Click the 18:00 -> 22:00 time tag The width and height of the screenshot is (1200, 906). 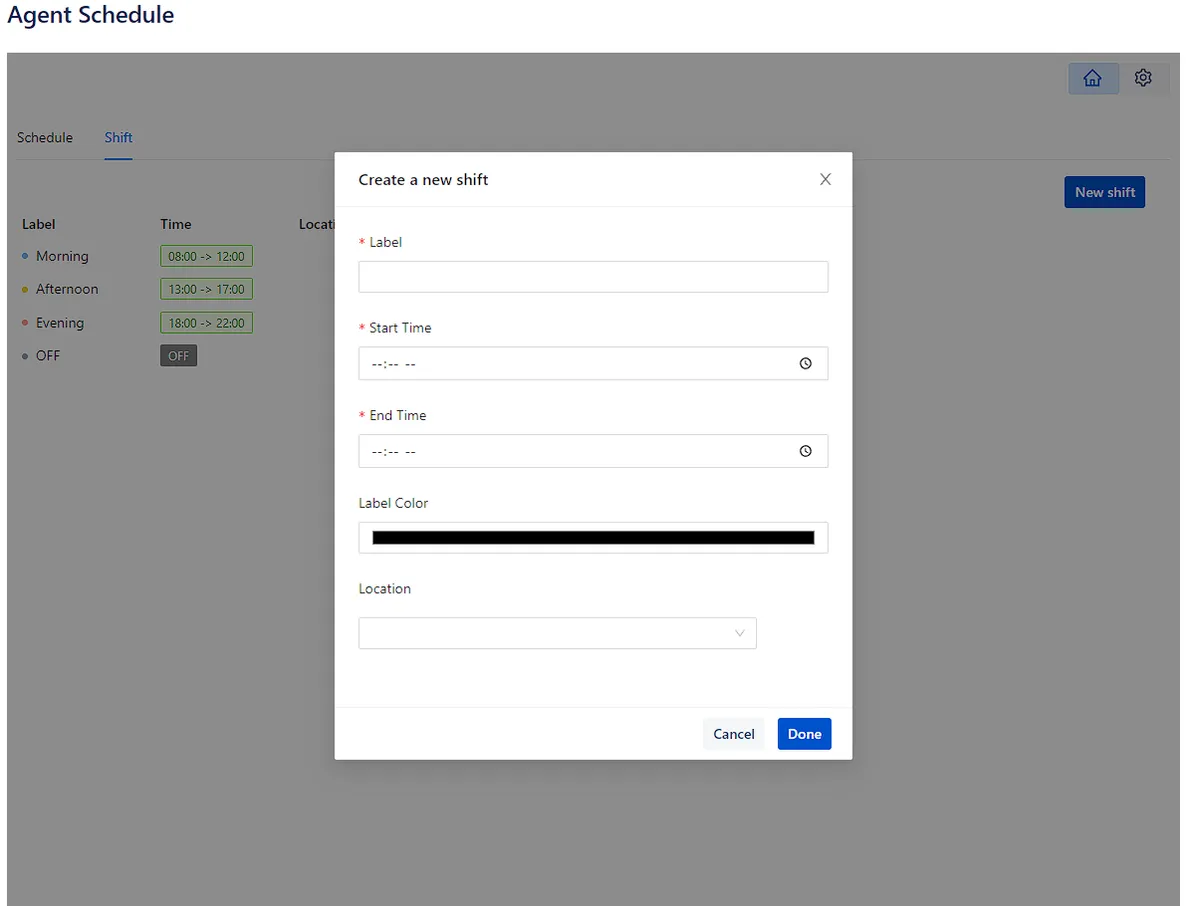click(206, 323)
